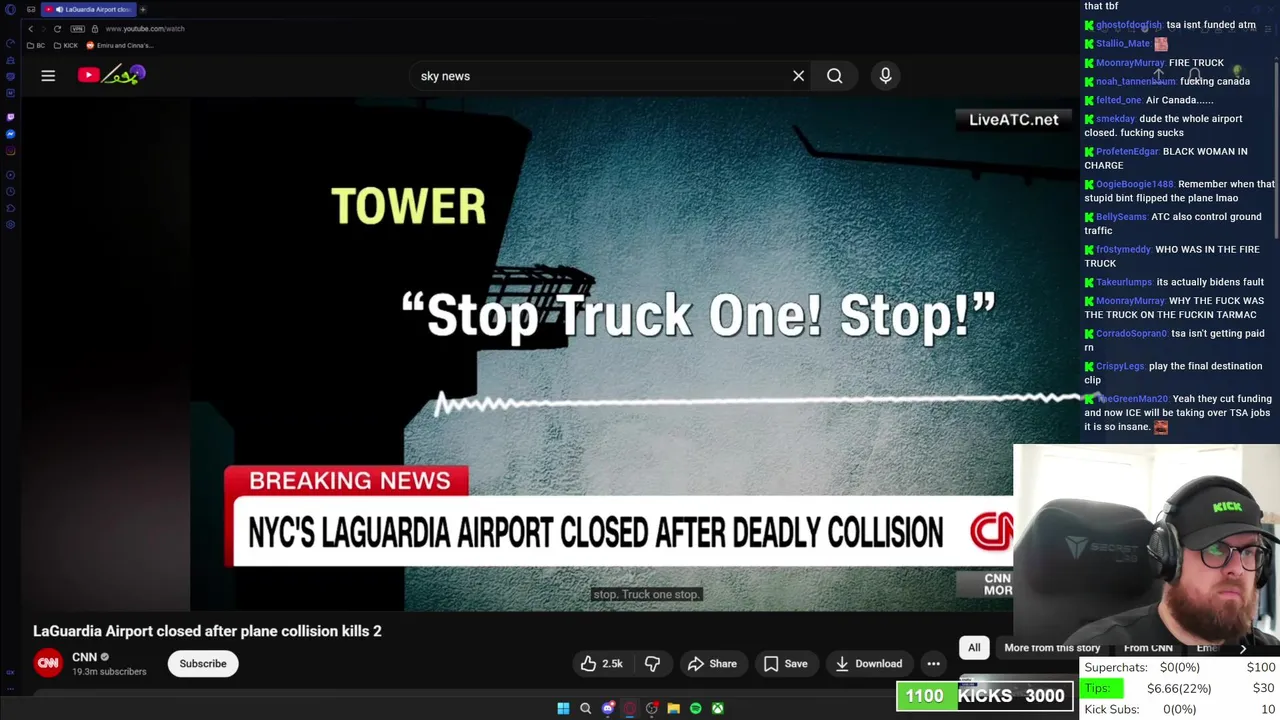The width and height of the screenshot is (1280, 720).
Task: Open Spotify from the taskbar
Action: coord(696,708)
